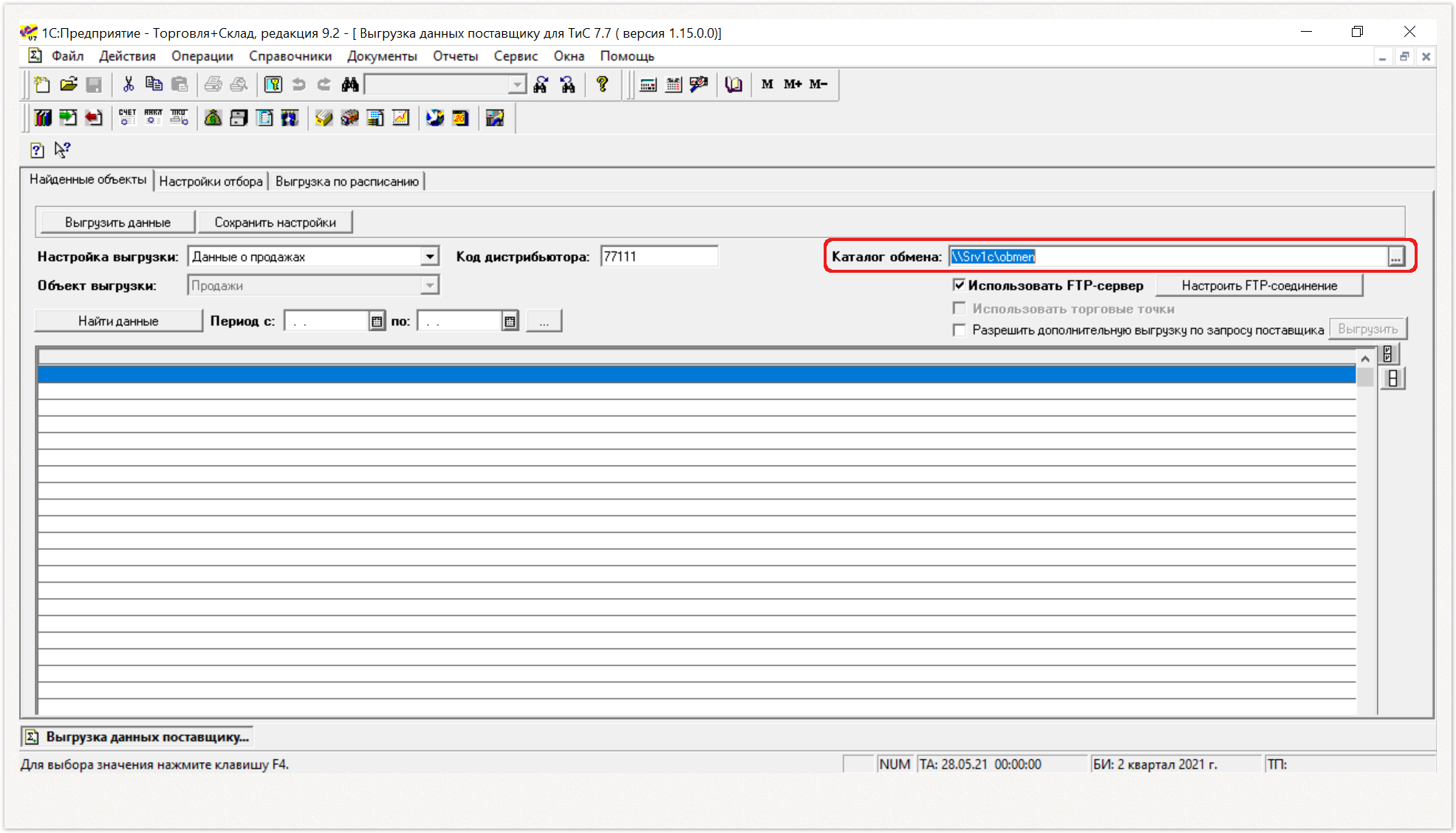Click the M- memory subtract button
Screen dimensions: 1456x833
[x=818, y=84]
